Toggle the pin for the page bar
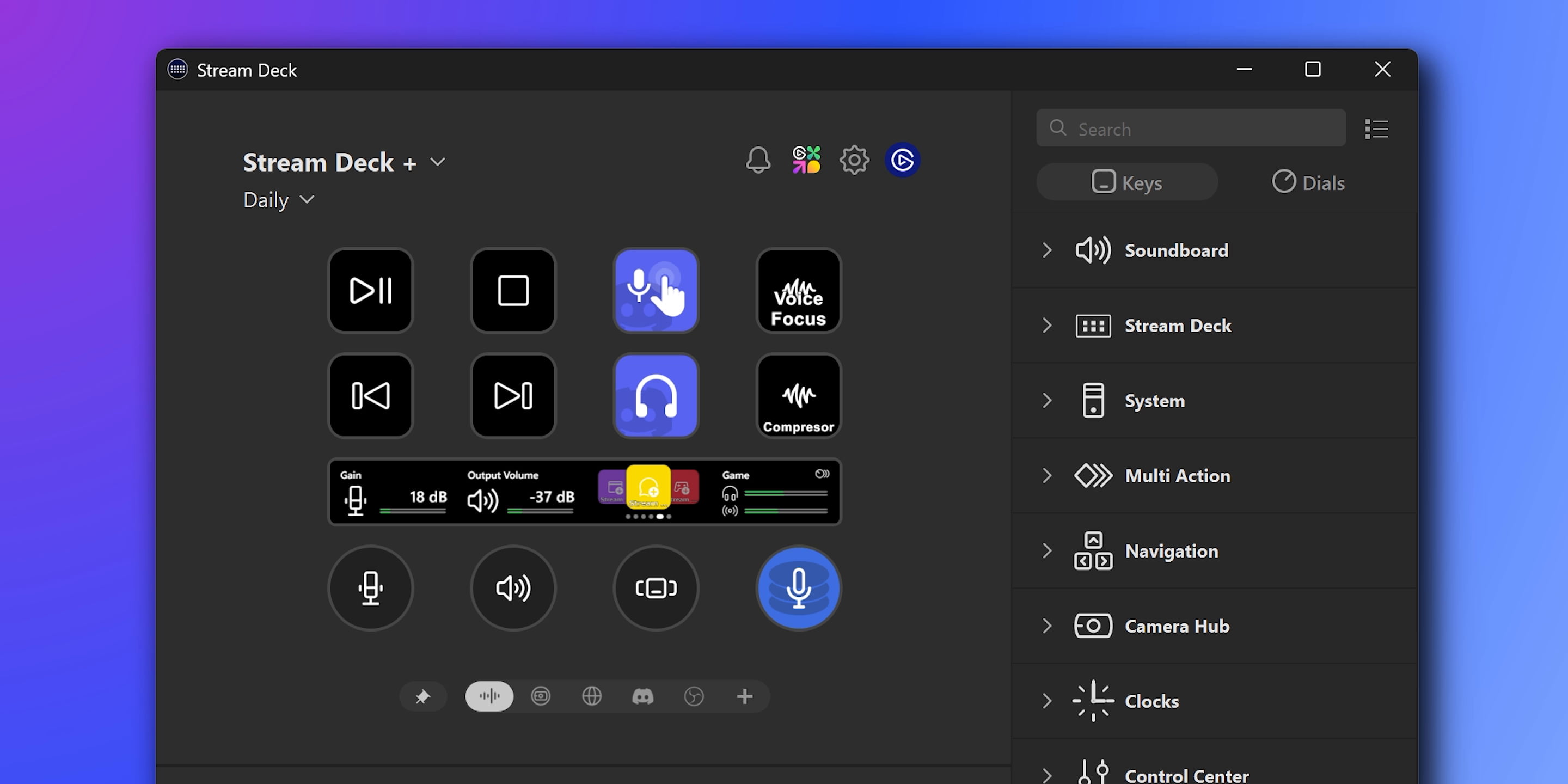The width and height of the screenshot is (1568, 784). point(423,696)
